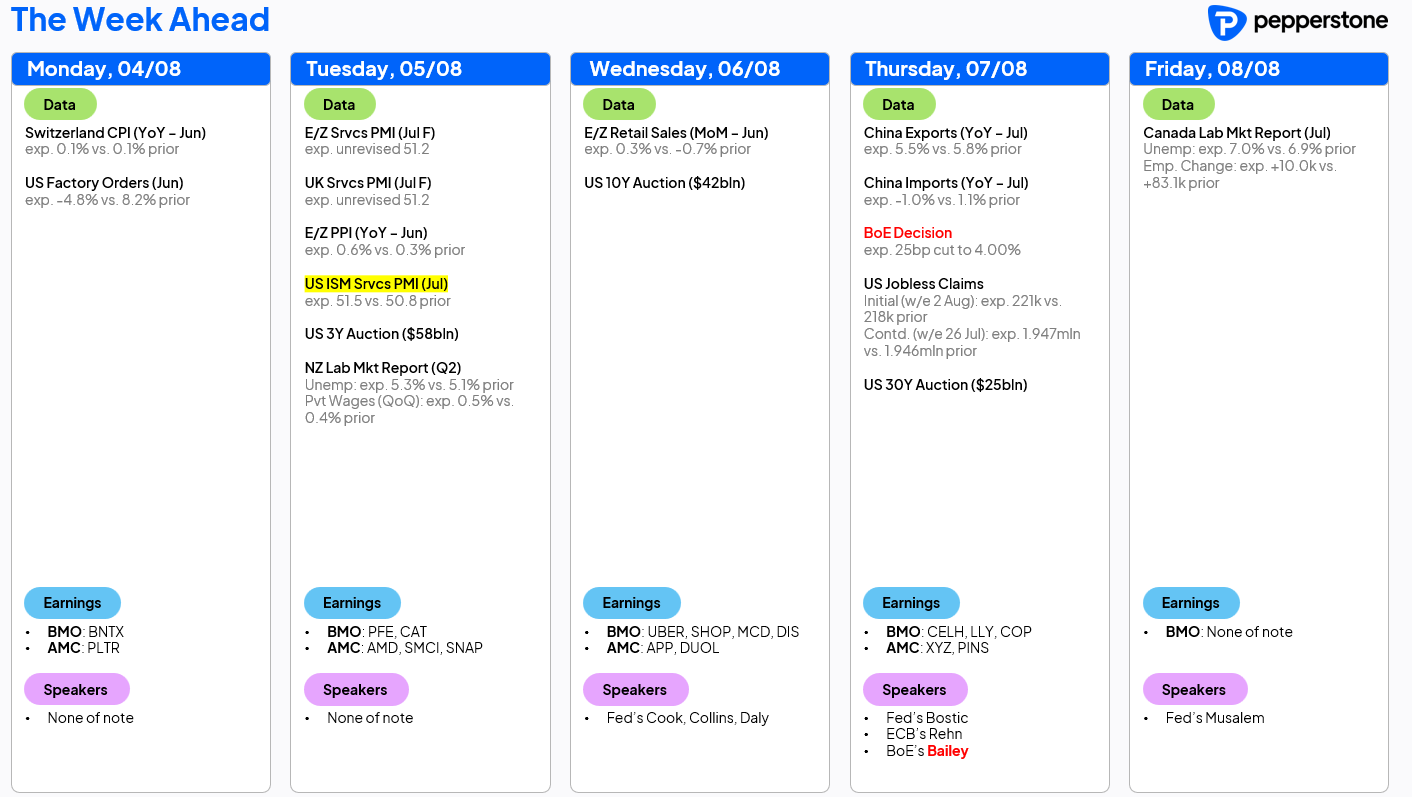1412x797 pixels.
Task: Click Switzerland CPI (YoY – Jun) entry
Action: (x=115, y=133)
